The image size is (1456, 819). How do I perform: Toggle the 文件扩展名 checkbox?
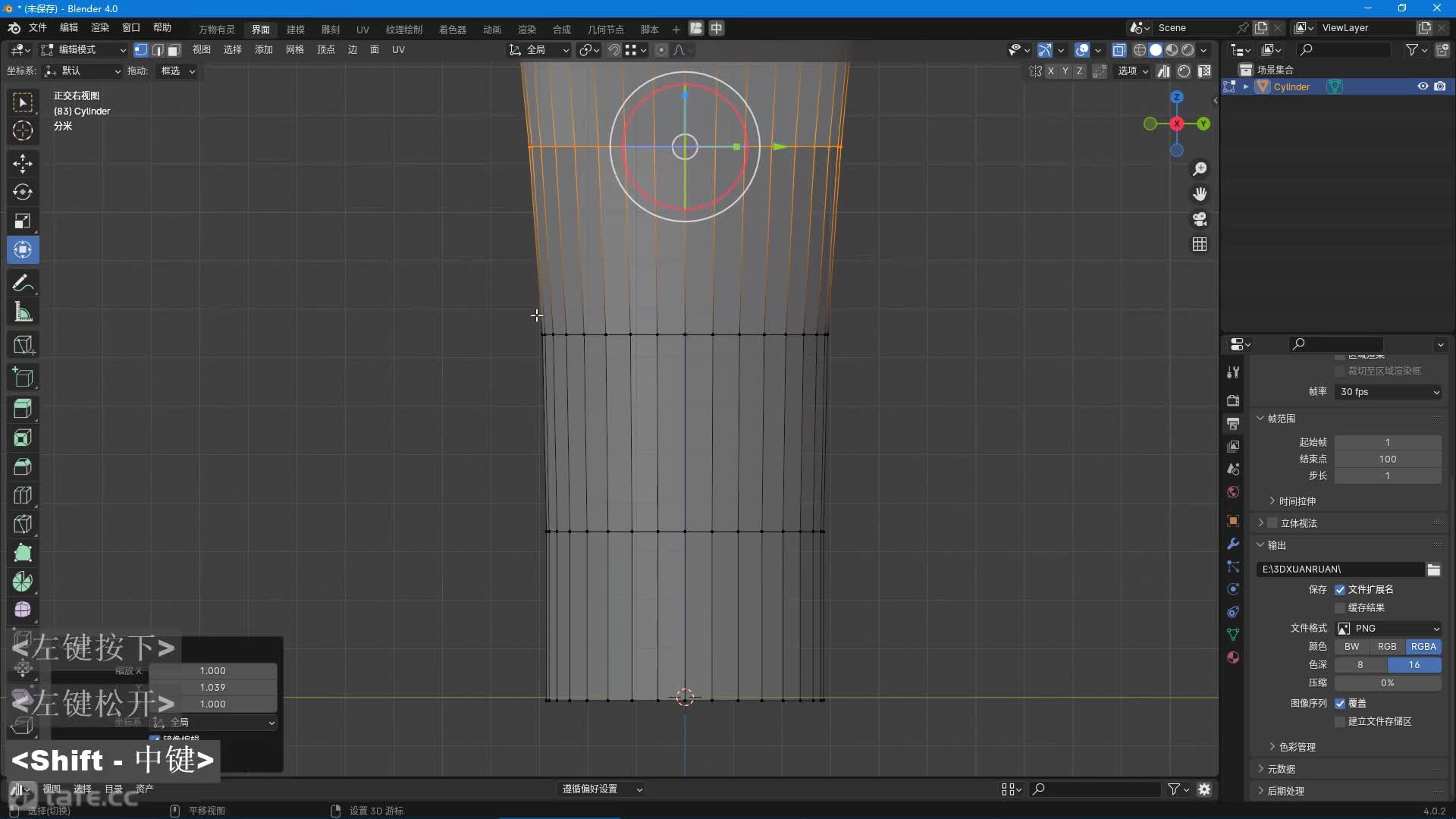(1340, 590)
